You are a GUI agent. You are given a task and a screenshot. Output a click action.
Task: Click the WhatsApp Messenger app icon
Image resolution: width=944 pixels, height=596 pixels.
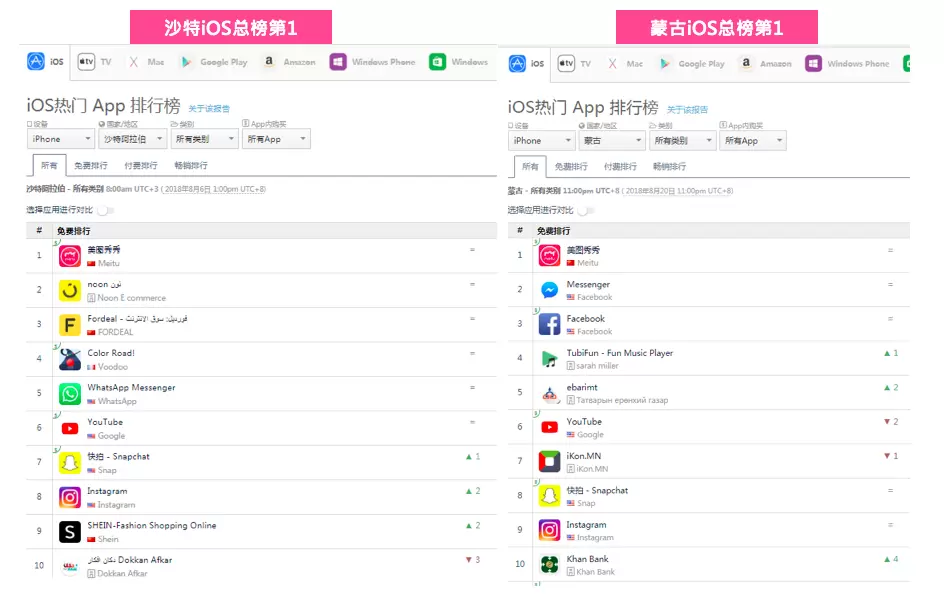point(70,394)
